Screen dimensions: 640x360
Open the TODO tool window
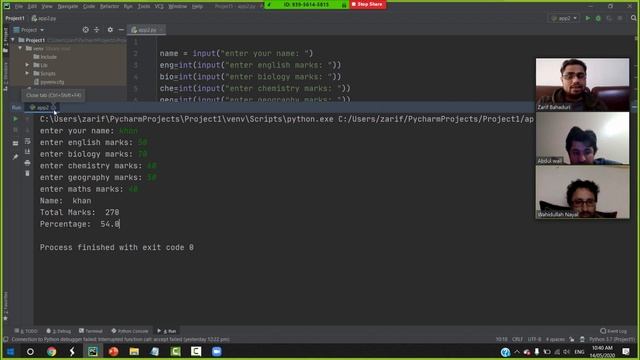point(26,331)
